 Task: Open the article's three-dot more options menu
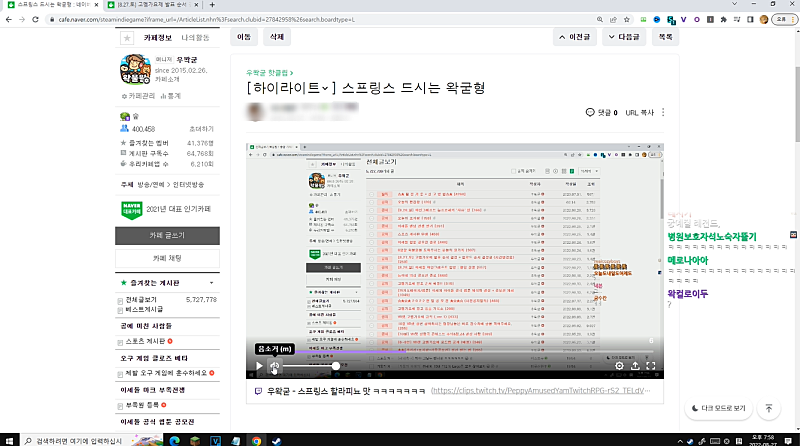[x=663, y=113]
